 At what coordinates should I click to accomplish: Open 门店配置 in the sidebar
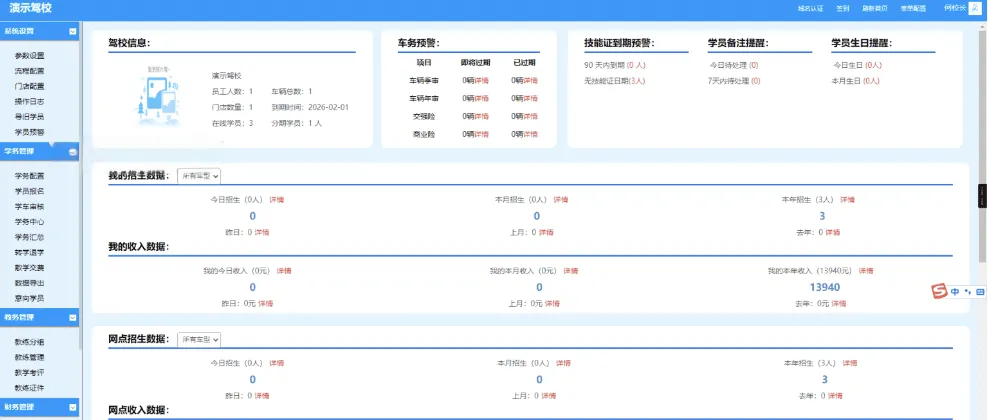click(x=30, y=86)
